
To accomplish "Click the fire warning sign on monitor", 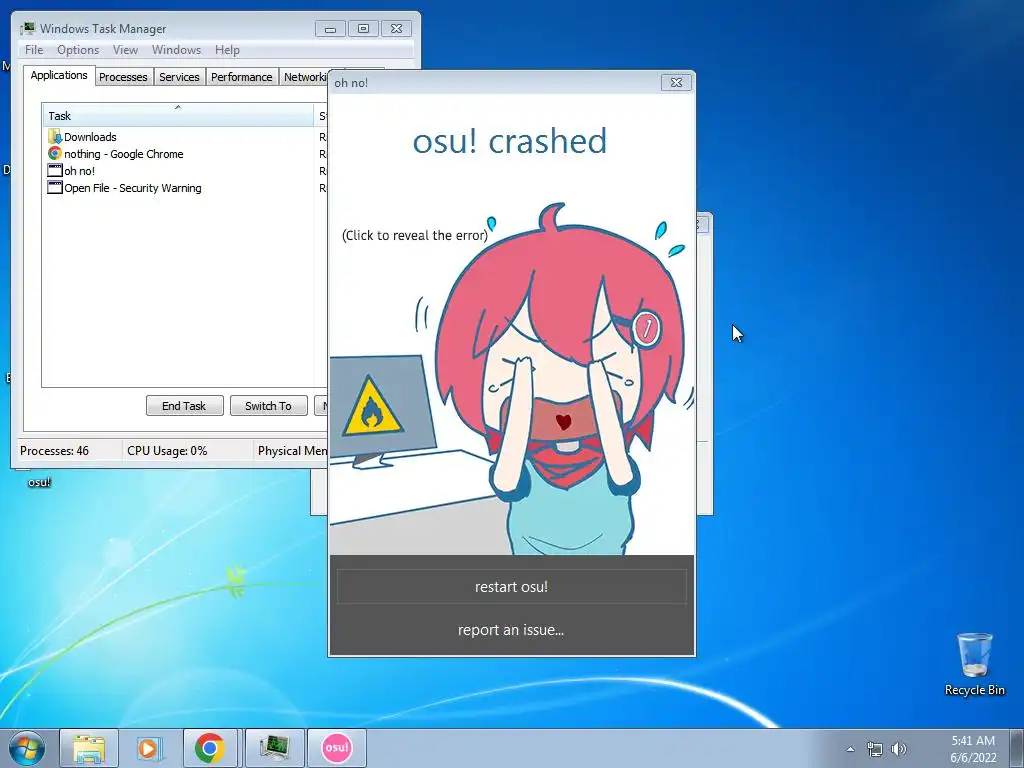I will click(x=372, y=406).
